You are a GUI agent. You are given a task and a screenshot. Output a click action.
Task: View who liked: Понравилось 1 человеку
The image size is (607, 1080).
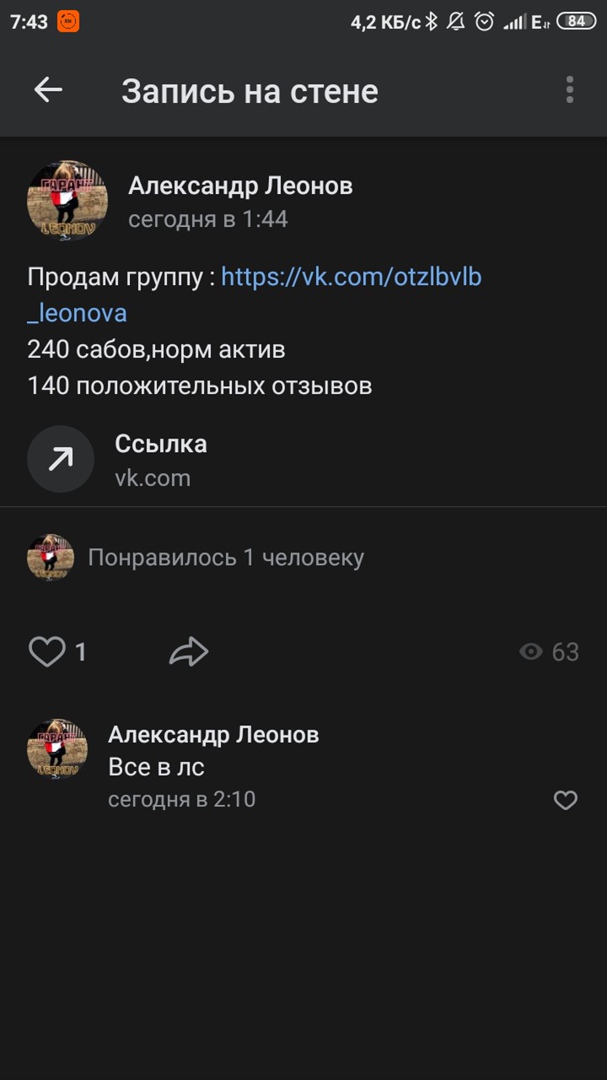[x=225, y=558]
